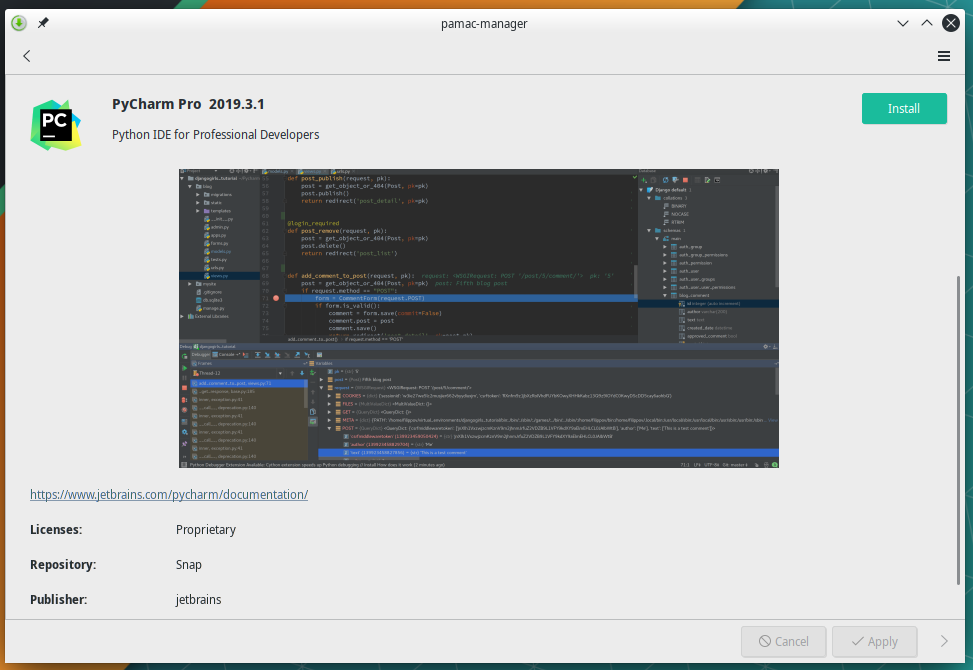The image size is (973, 670).
Task: Click the pin icon in the titlebar
Action: pos(42,22)
